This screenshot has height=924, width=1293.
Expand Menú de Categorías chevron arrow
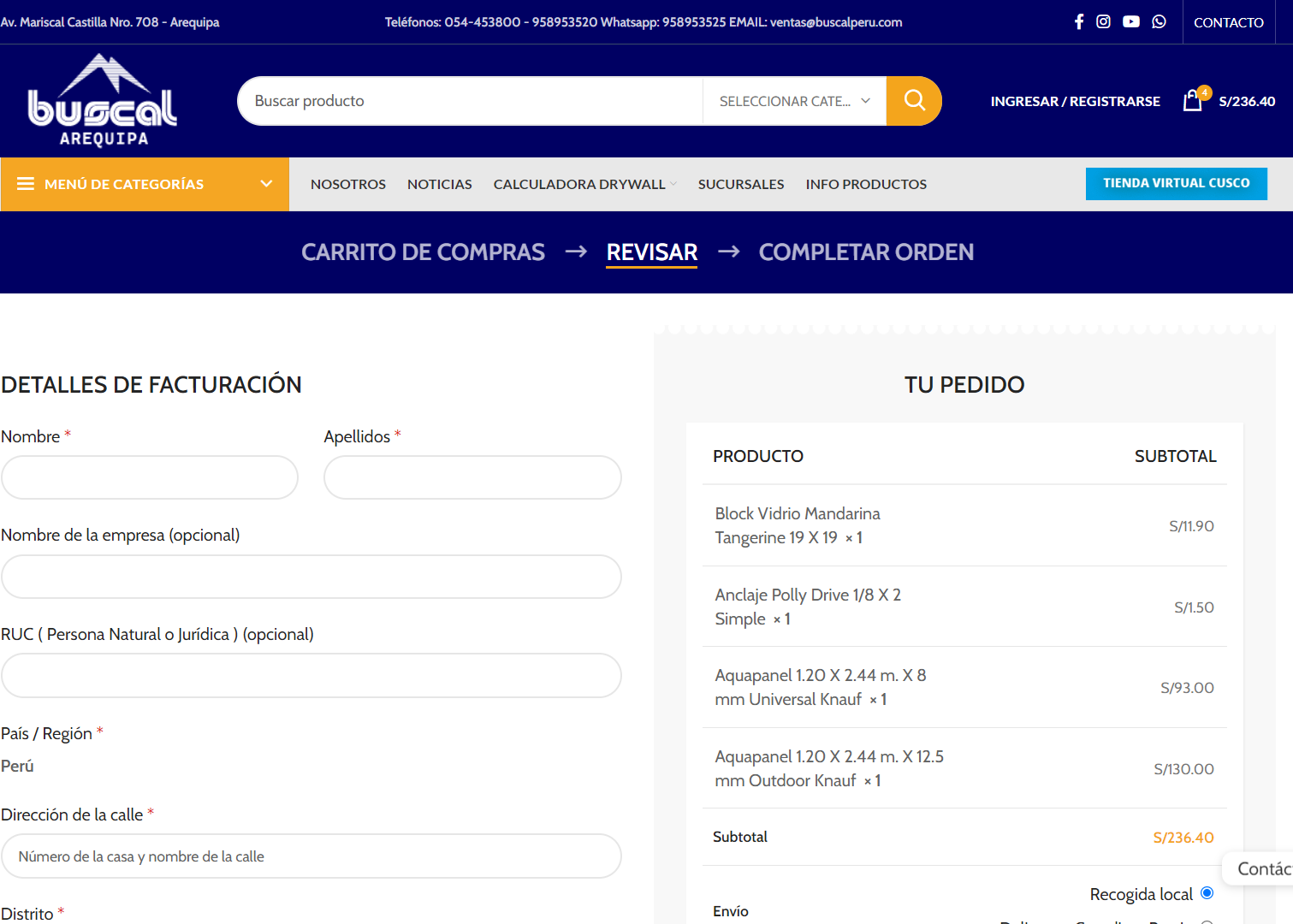266,184
